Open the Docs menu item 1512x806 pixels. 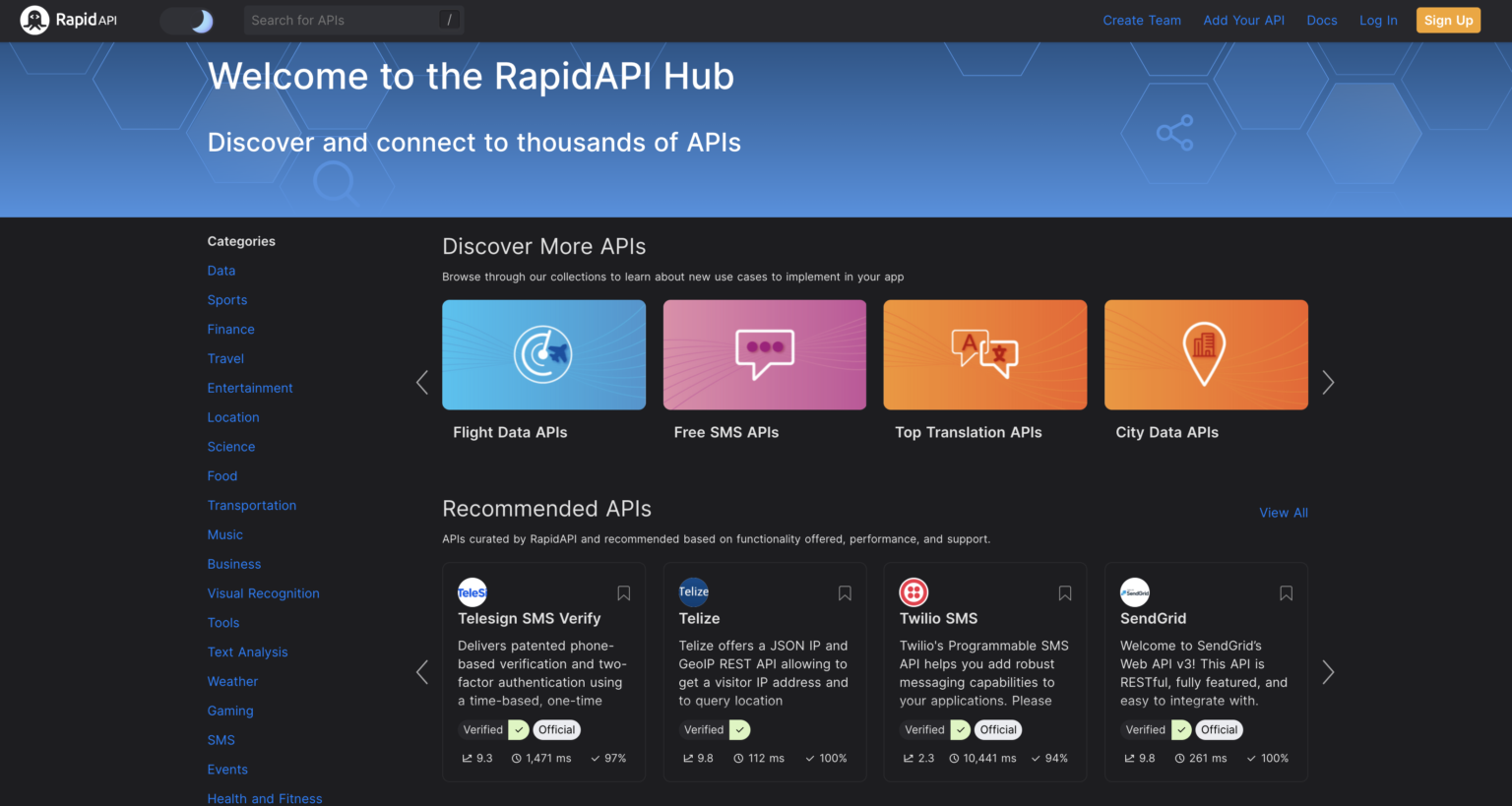tap(1322, 20)
